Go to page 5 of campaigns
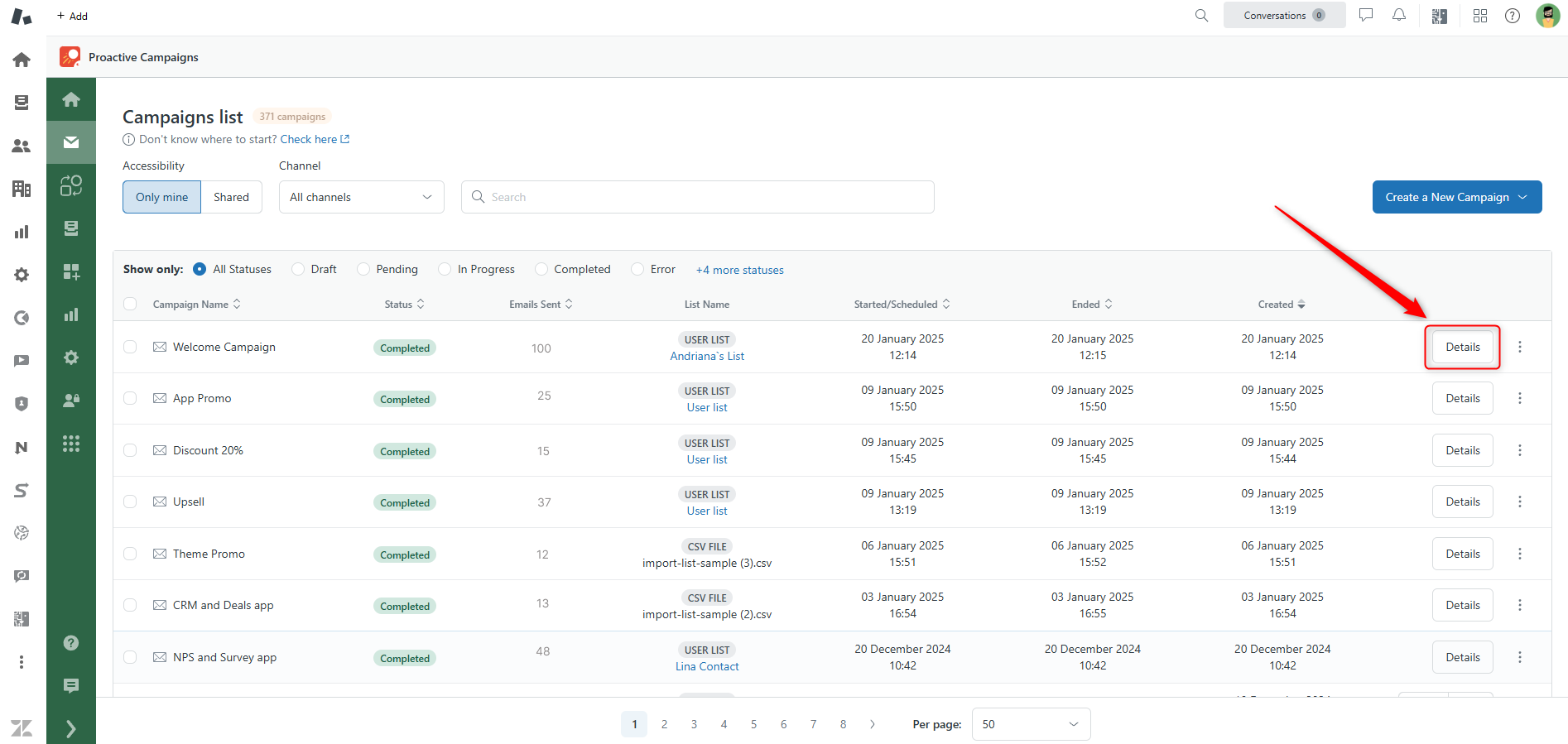The width and height of the screenshot is (1568, 744). (x=753, y=724)
